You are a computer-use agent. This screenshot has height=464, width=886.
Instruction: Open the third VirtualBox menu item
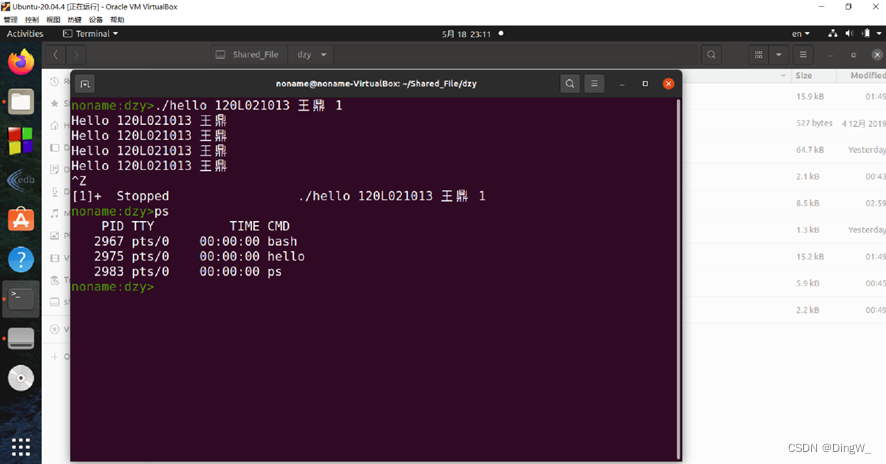[53, 20]
